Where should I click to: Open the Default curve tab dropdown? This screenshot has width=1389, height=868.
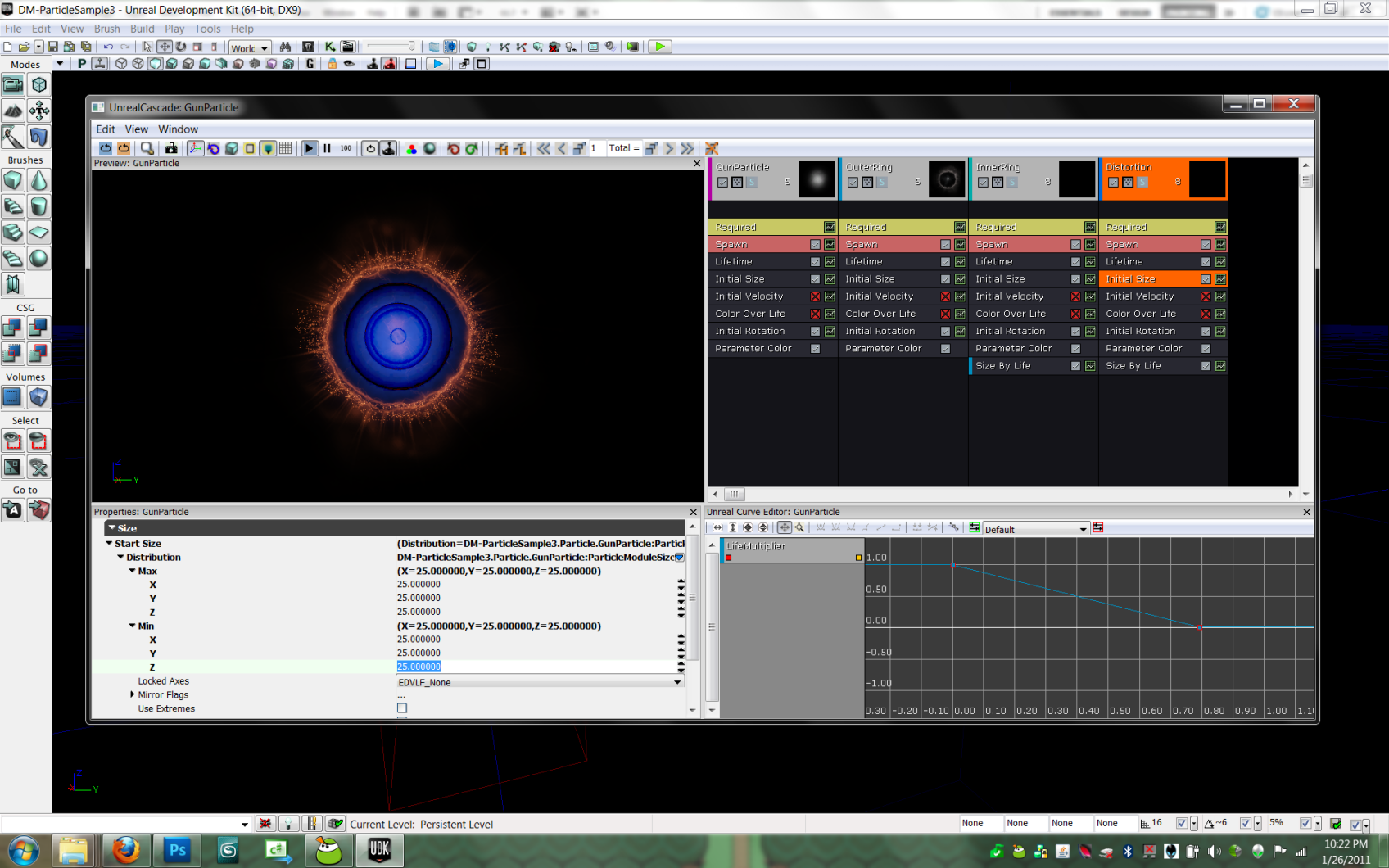(x=1083, y=530)
